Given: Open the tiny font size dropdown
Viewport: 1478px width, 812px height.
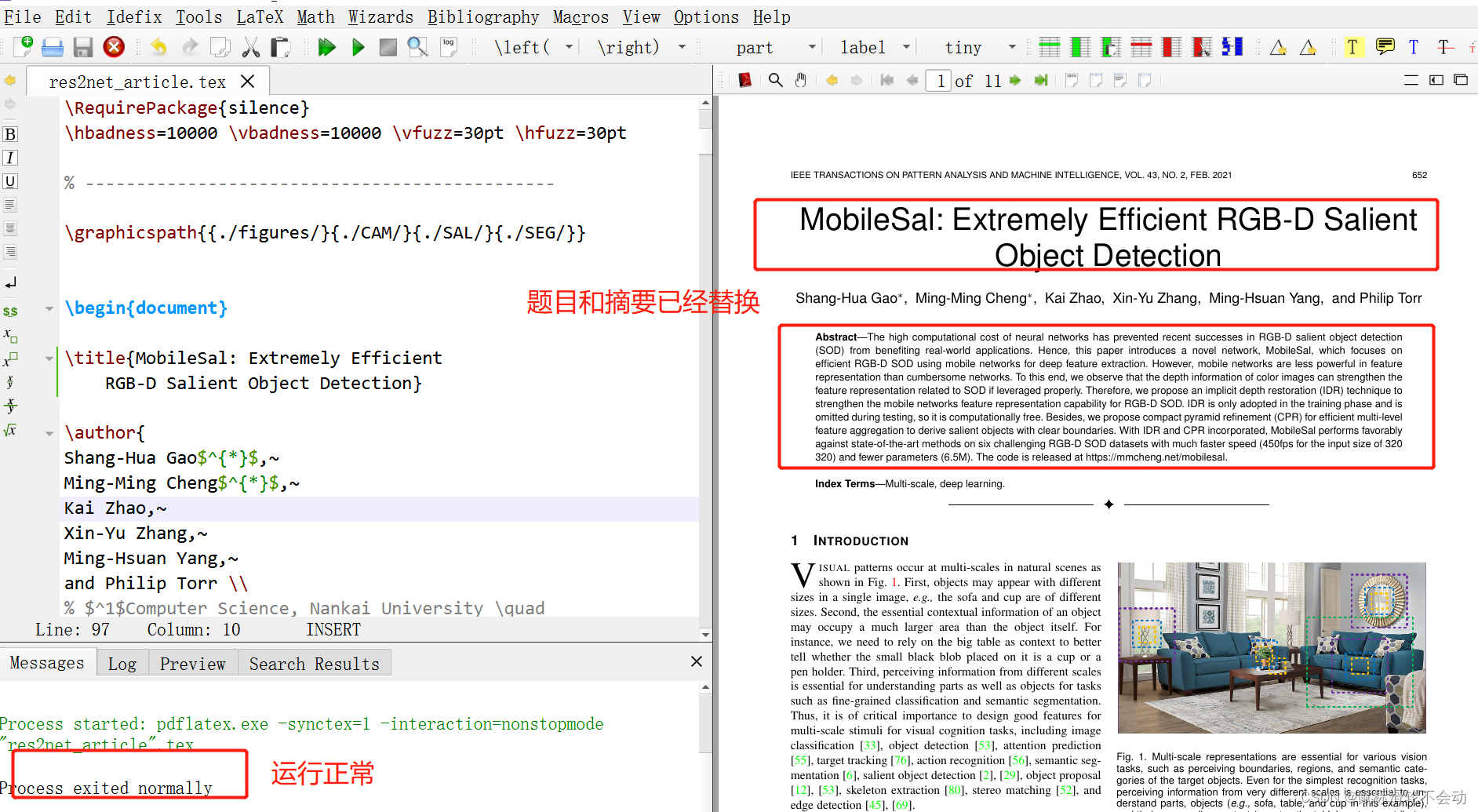Looking at the screenshot, I should (1012, 47).
